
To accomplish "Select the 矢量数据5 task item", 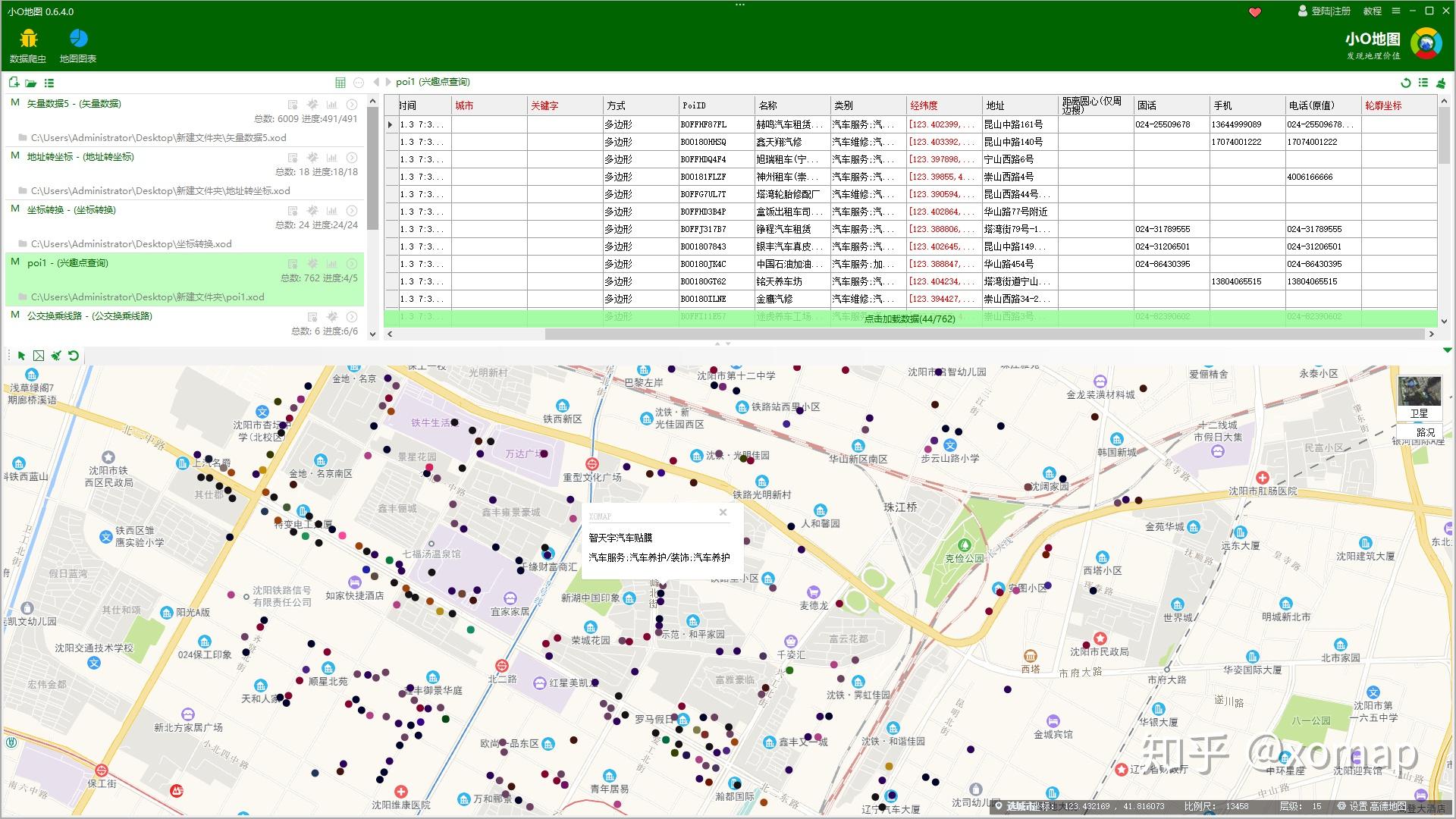I will point(184,120).
